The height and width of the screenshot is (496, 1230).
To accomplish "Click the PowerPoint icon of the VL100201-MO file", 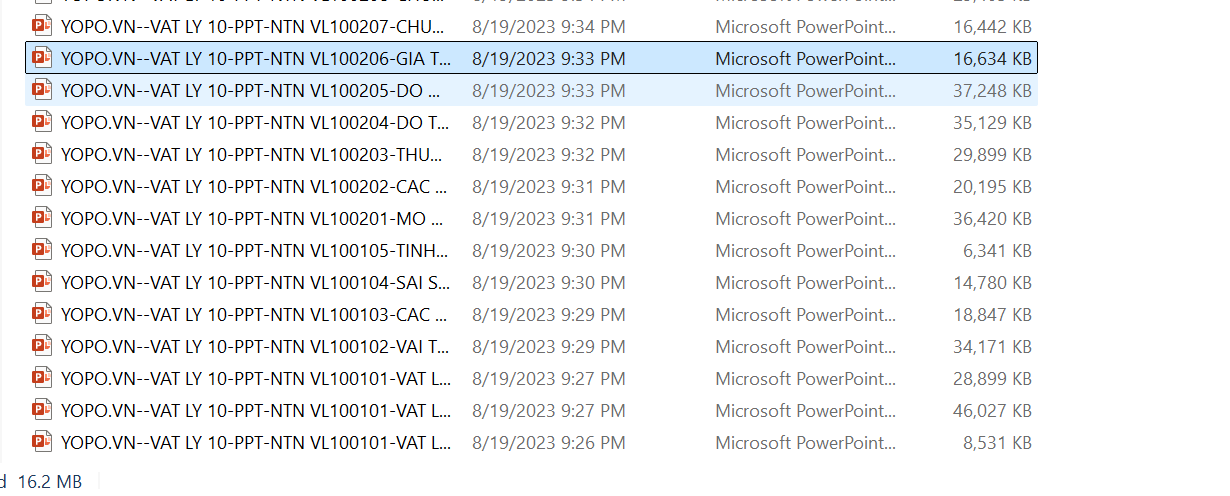I will (41, 219).
